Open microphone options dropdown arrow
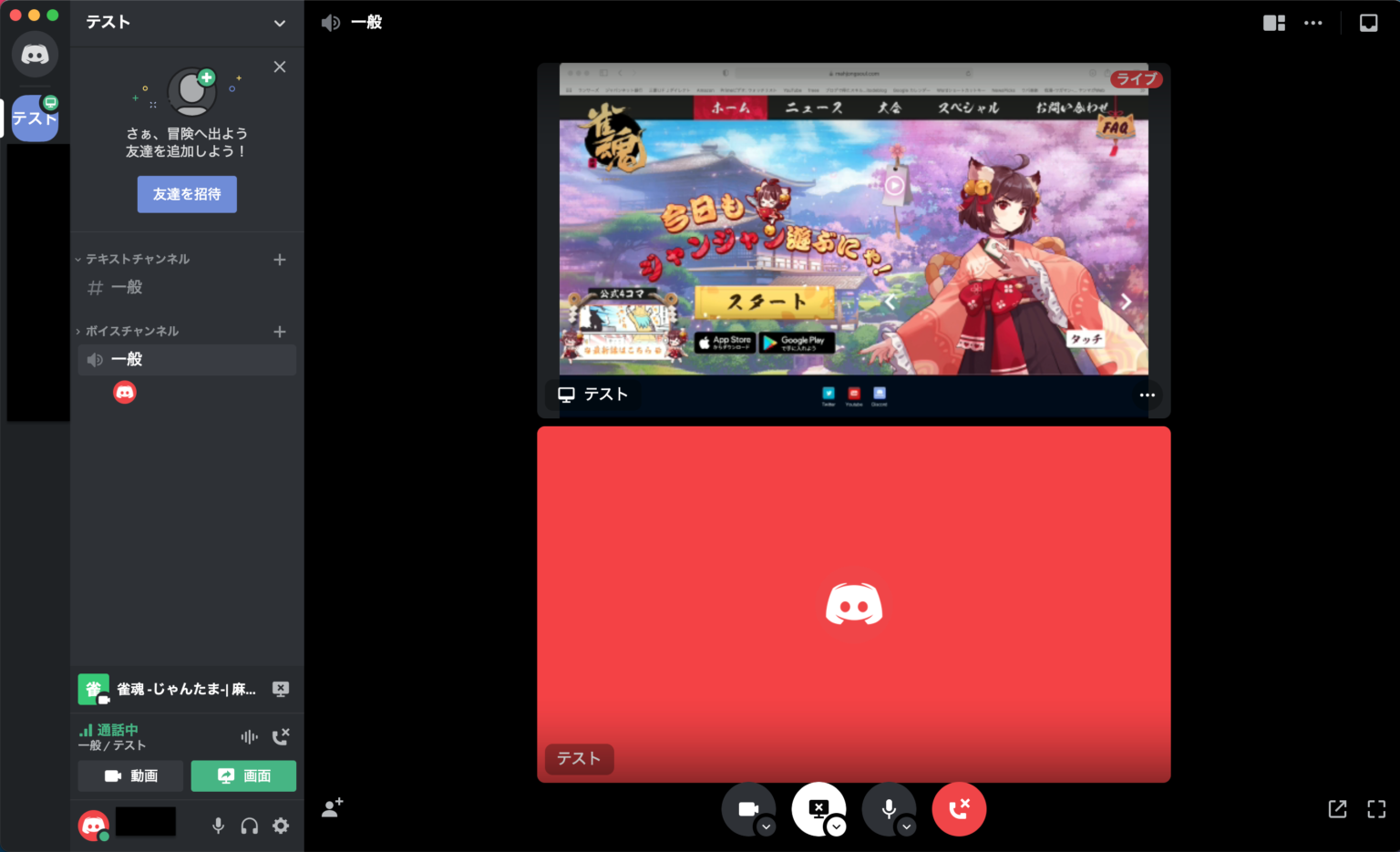 pos(906,826)
